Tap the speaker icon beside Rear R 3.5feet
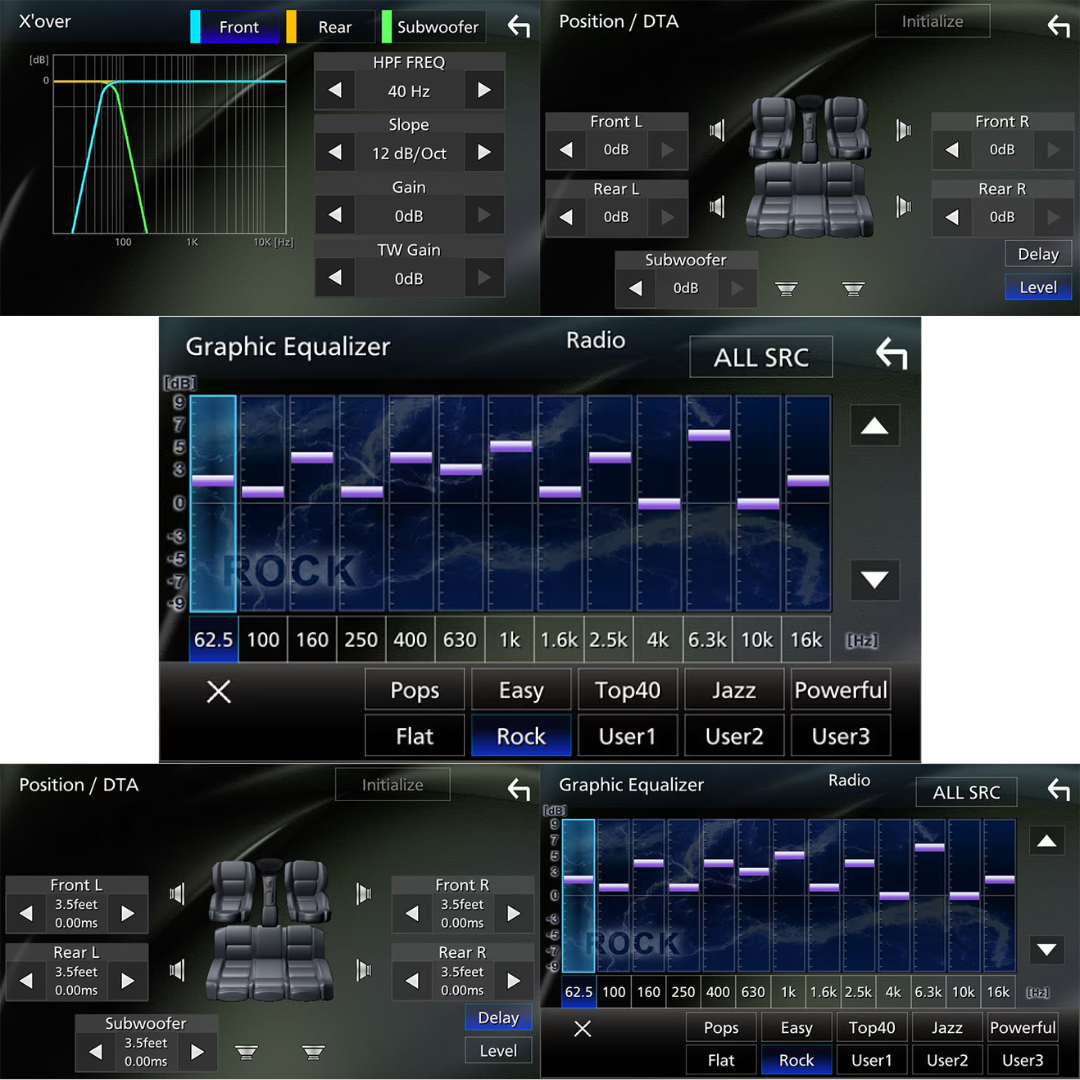Screen dimensions: 1080x1080 [364, 970]
